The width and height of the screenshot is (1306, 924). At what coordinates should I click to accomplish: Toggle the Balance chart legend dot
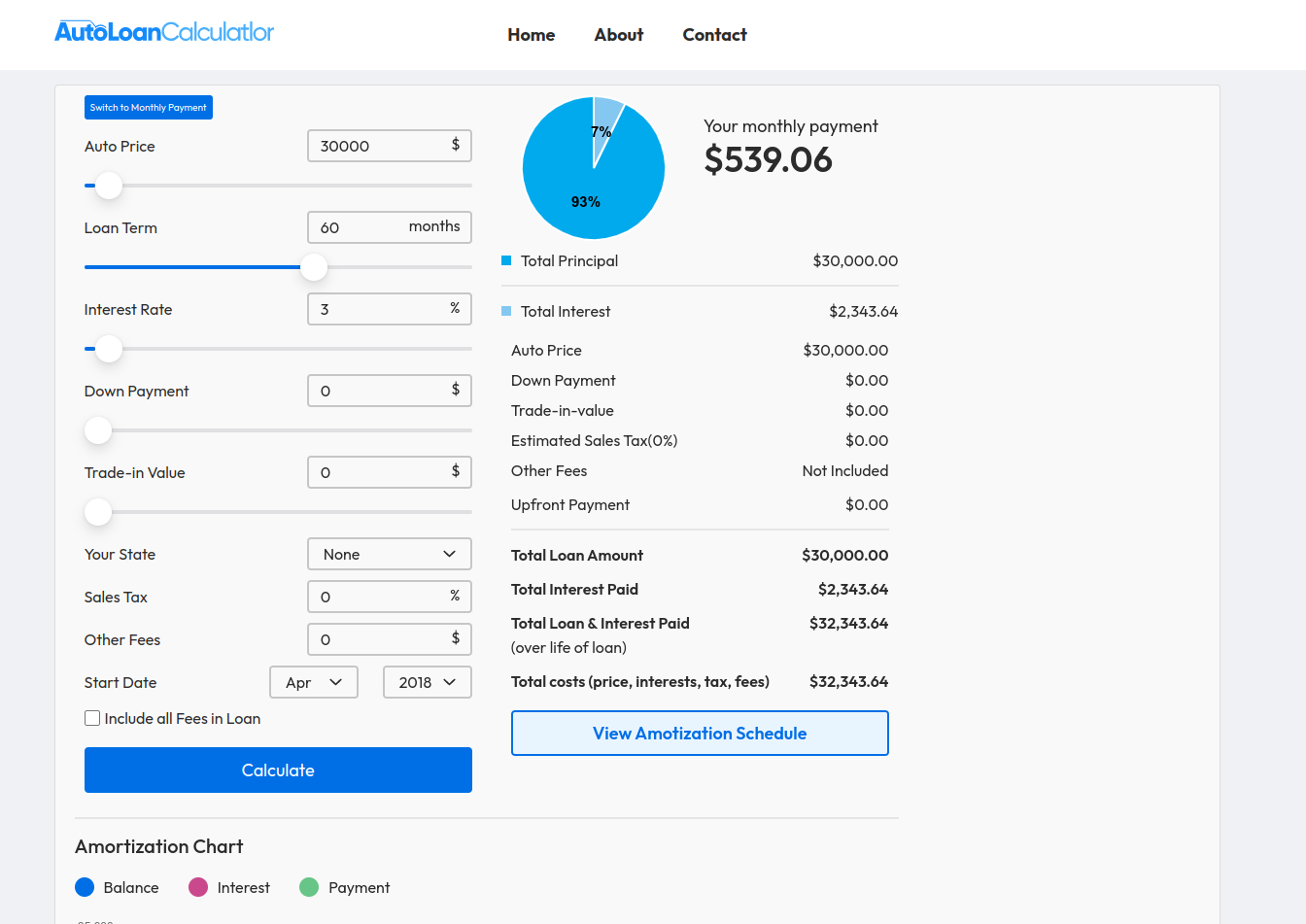[85, 887]
